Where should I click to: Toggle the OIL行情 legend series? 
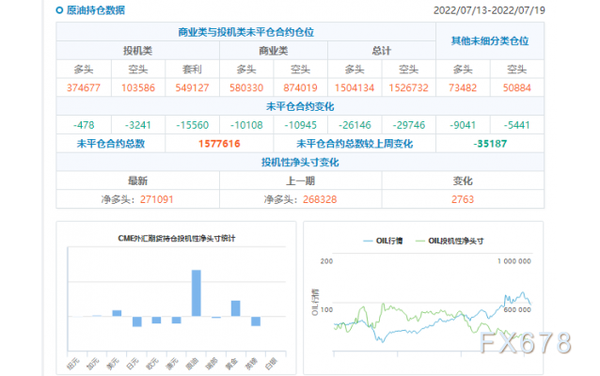tap(383, 241)
